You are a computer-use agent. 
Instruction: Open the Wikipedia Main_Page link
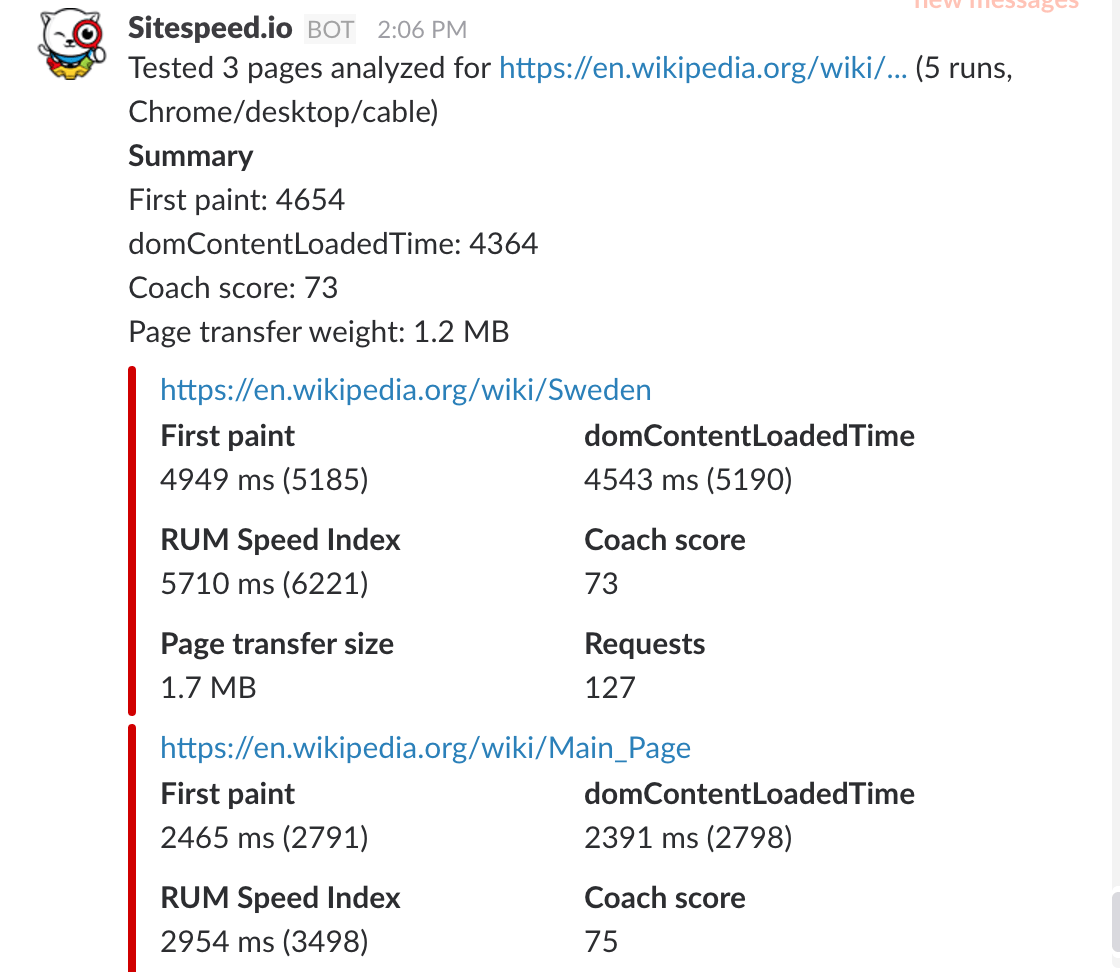(425, 748)
